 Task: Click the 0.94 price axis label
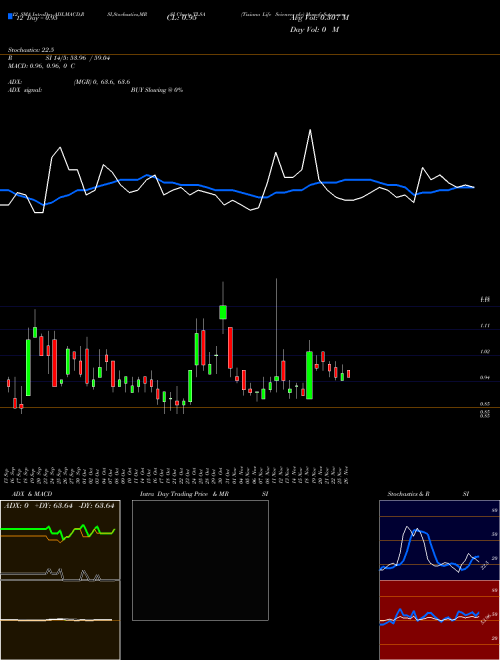click(485, 378)
